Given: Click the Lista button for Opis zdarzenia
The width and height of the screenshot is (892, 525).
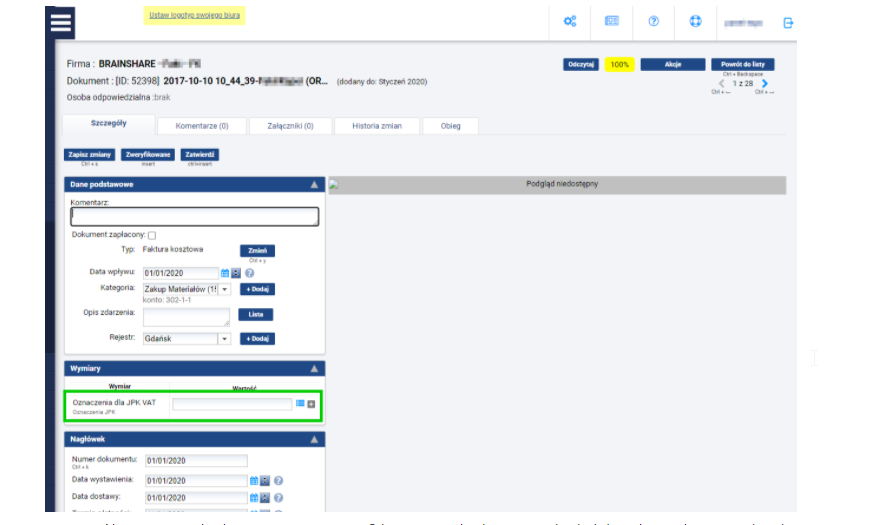Looking at the screenshot, I should pyautogui.click(x=255, y=315).
